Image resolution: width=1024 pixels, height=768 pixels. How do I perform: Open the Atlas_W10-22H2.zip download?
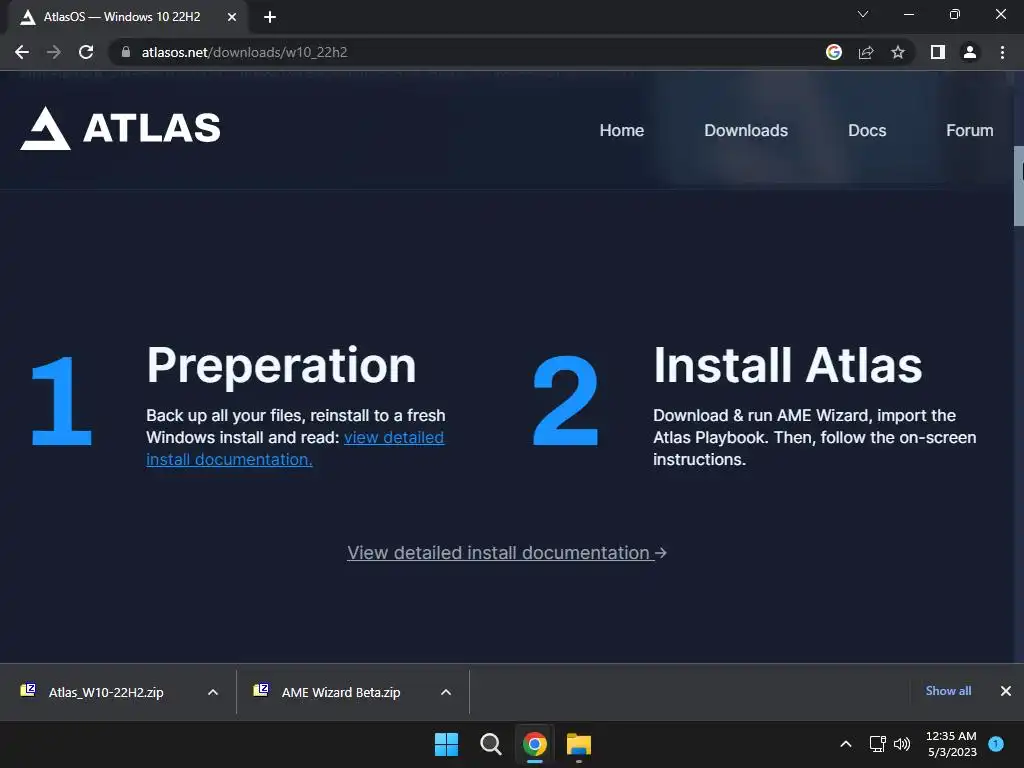coord(106,692)
